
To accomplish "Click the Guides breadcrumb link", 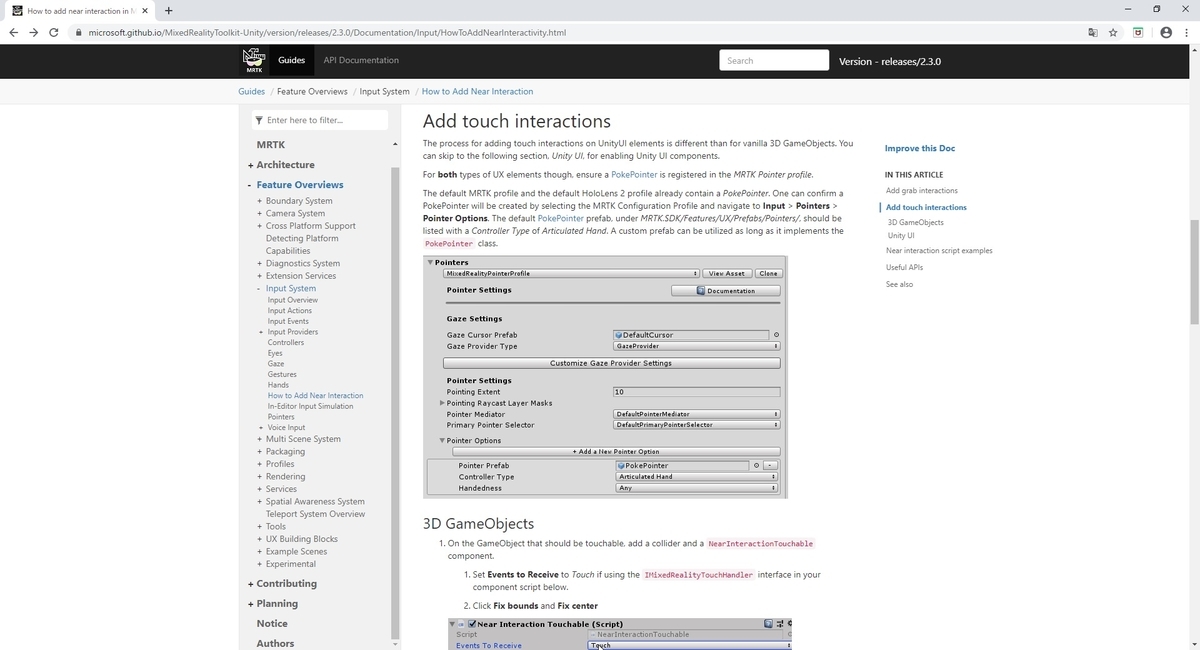I will (251, 91).
